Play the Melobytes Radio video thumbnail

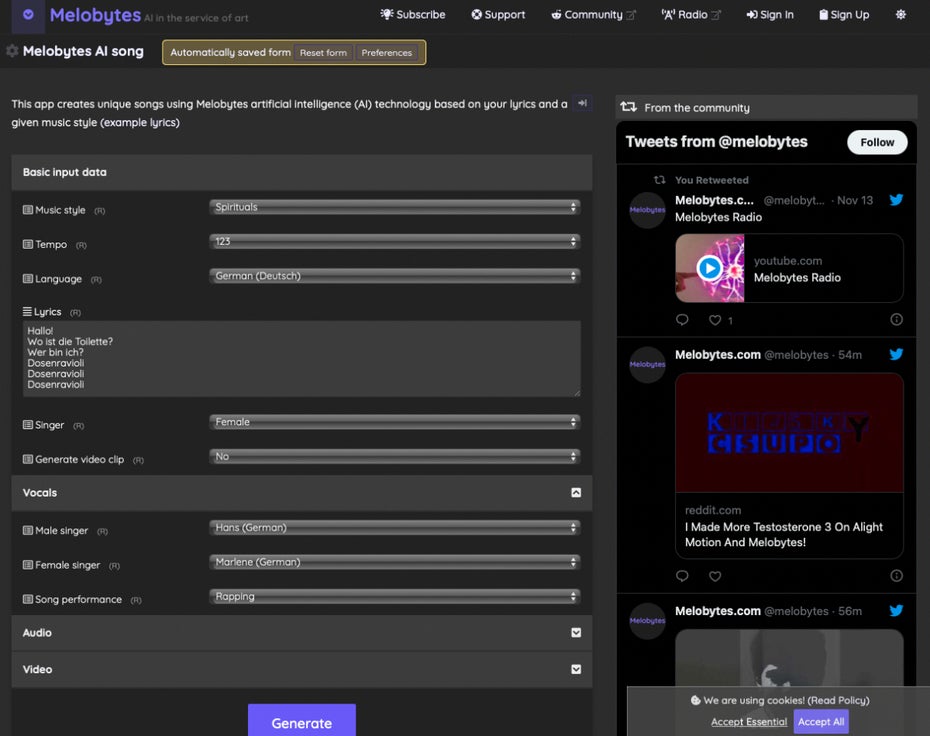coord(709,268)
